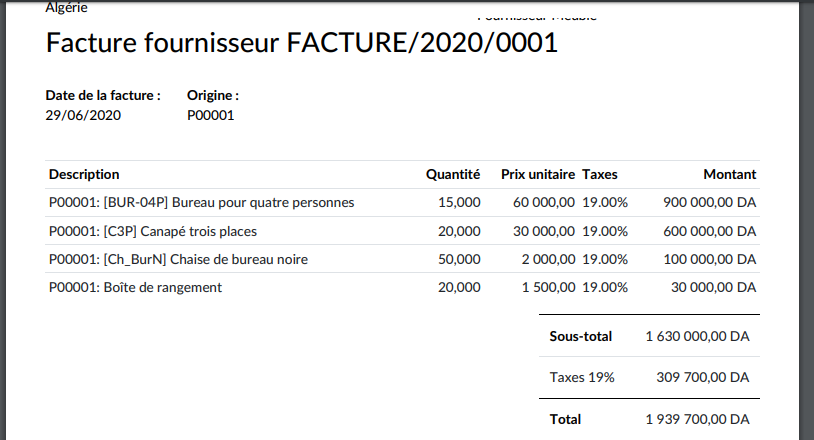Click the Quantité column header
The image size is (814, 440).
click(453, 174)
